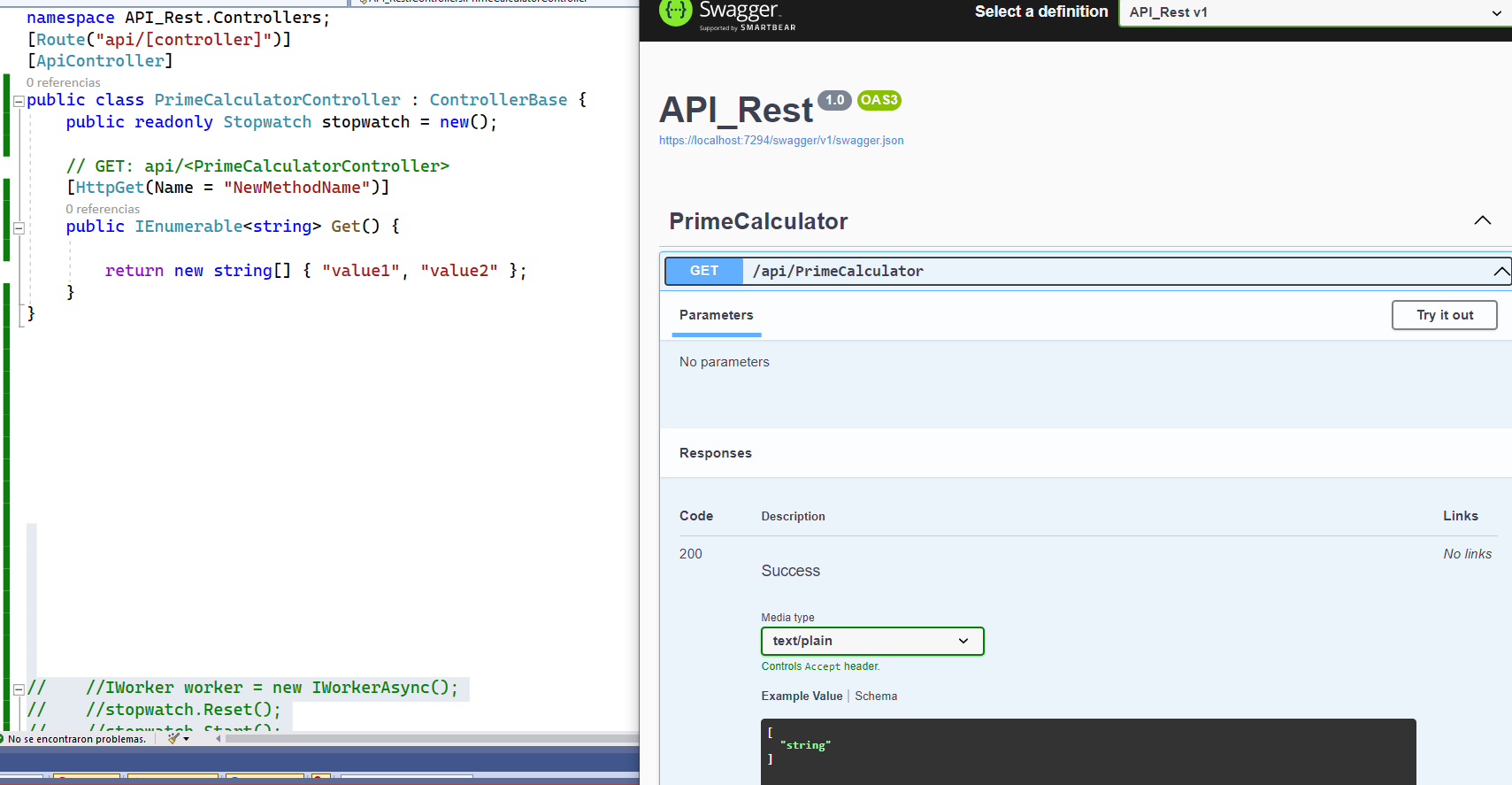Click the editor horizontal scrollbar track
Screen dimensions: 1512x785
(432, 738)
